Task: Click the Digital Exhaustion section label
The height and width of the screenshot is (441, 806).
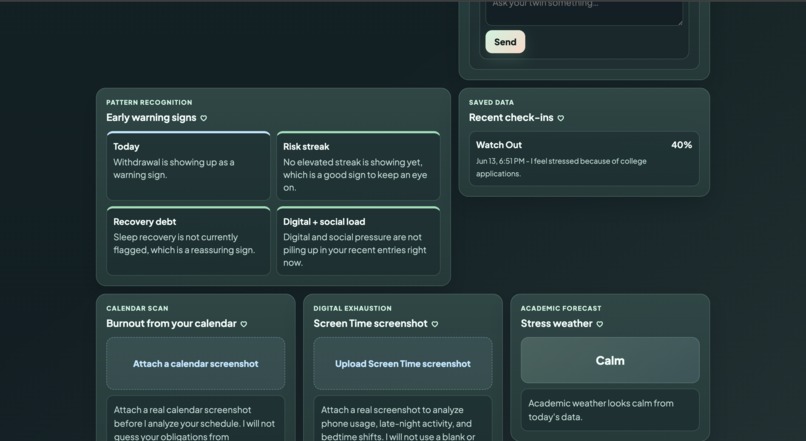Action: pyautogui.click(x=353, y=308)
